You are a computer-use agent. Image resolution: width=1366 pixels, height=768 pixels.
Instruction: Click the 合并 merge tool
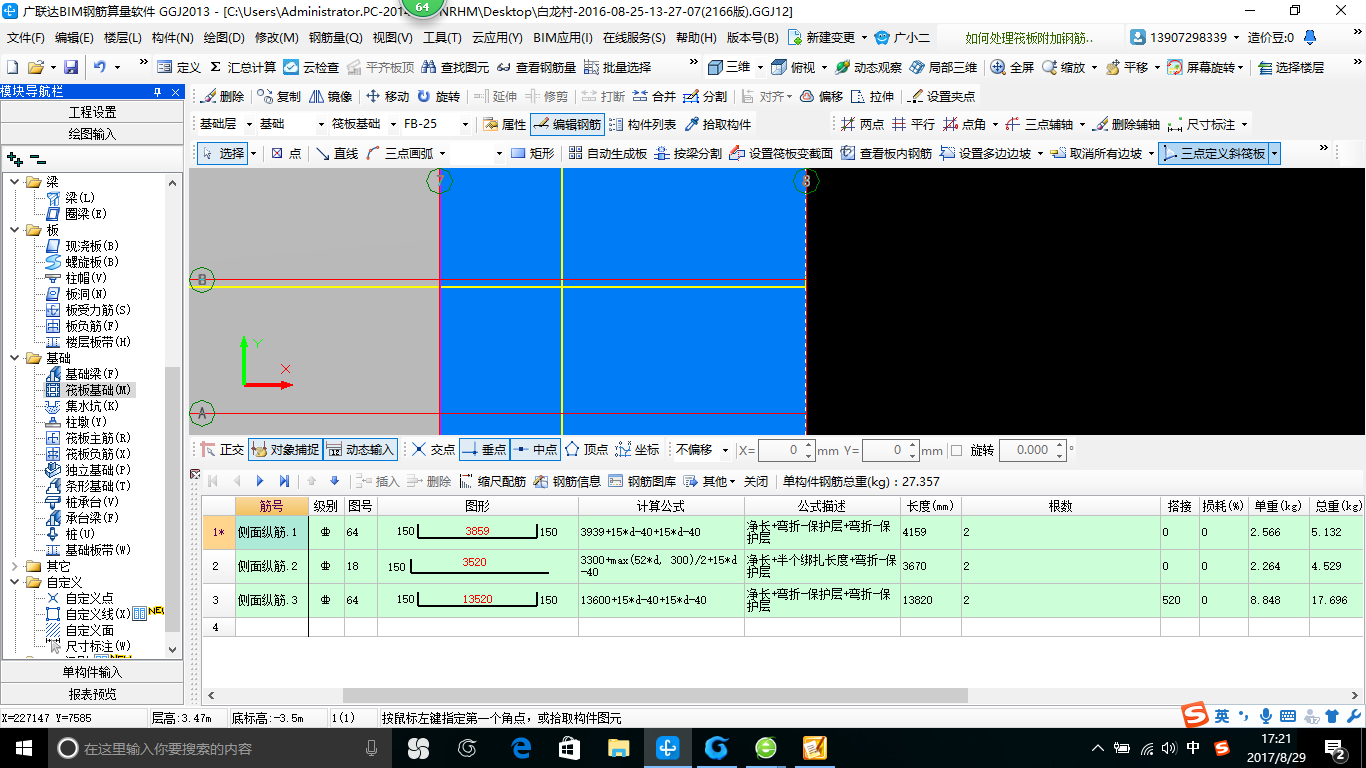click(x=654, y=97)
